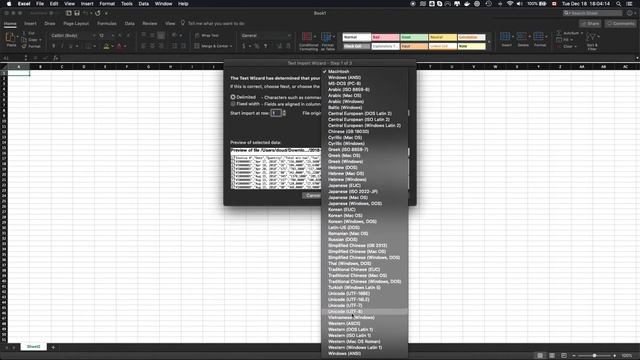Switch to the Page Layout tab
640x360 pixels.
point(76,24)
